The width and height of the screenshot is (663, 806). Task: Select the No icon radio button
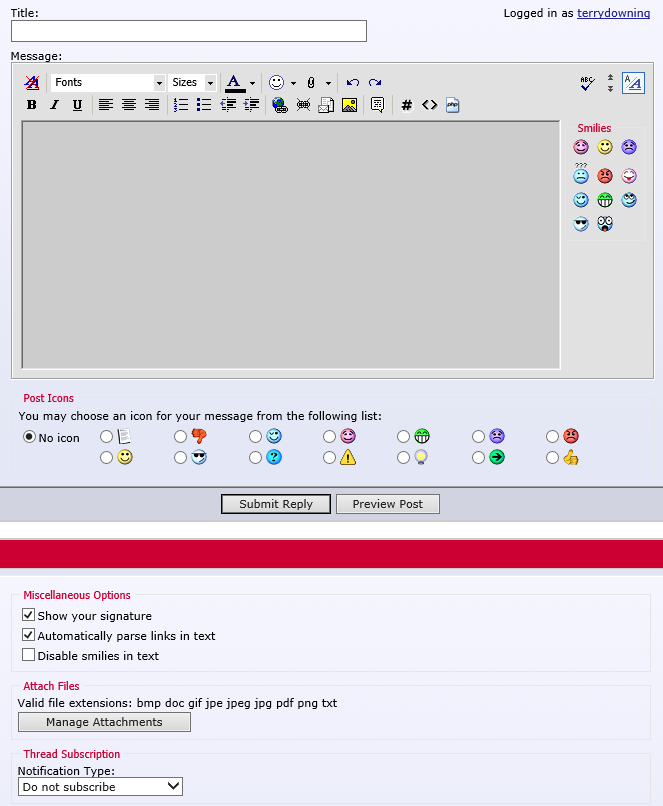29,437
